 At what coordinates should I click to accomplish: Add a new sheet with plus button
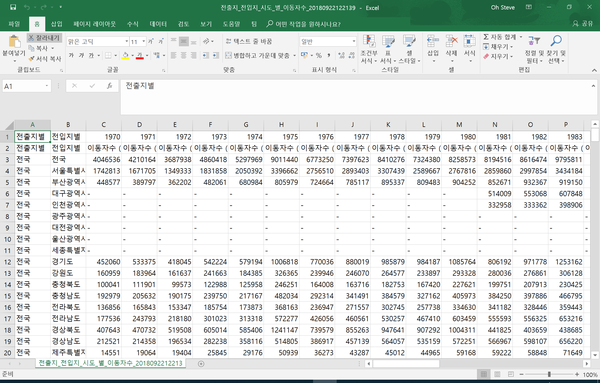pyautogui.click(x=201, y=364)
